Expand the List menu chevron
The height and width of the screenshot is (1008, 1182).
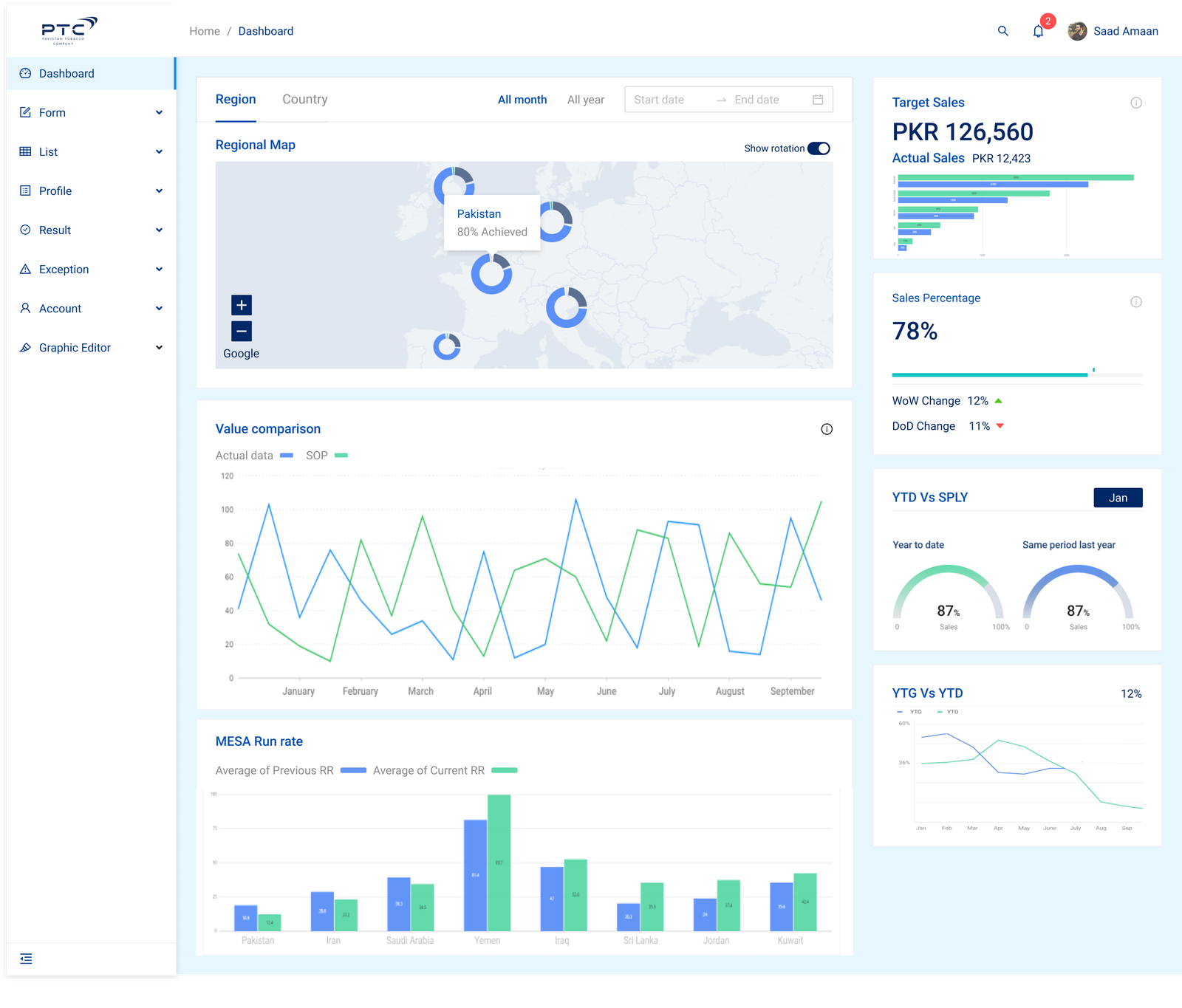pos(159,151)
